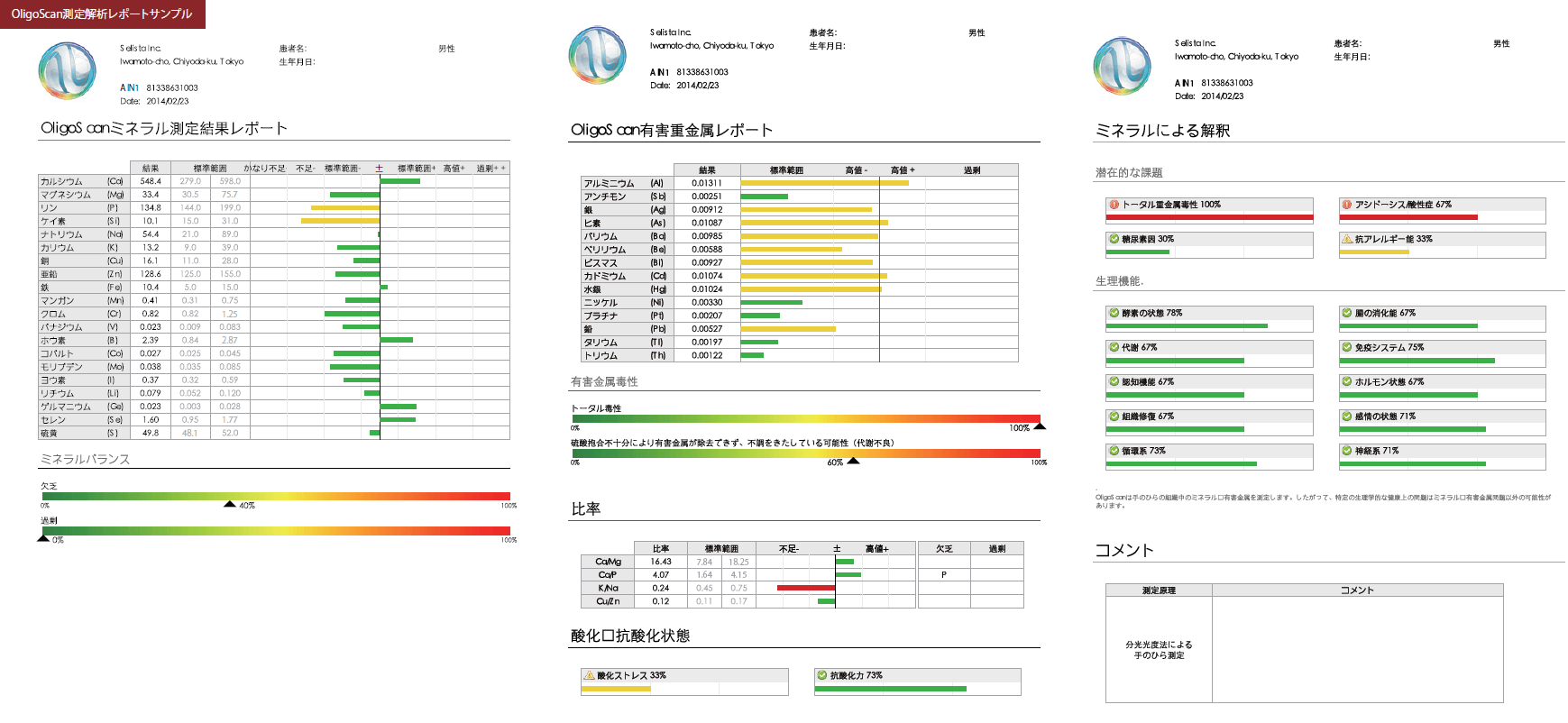1568x723 pixels.
Task: Click the green check icon beside 循環系 73%
Action: [x=1114, y=451]
